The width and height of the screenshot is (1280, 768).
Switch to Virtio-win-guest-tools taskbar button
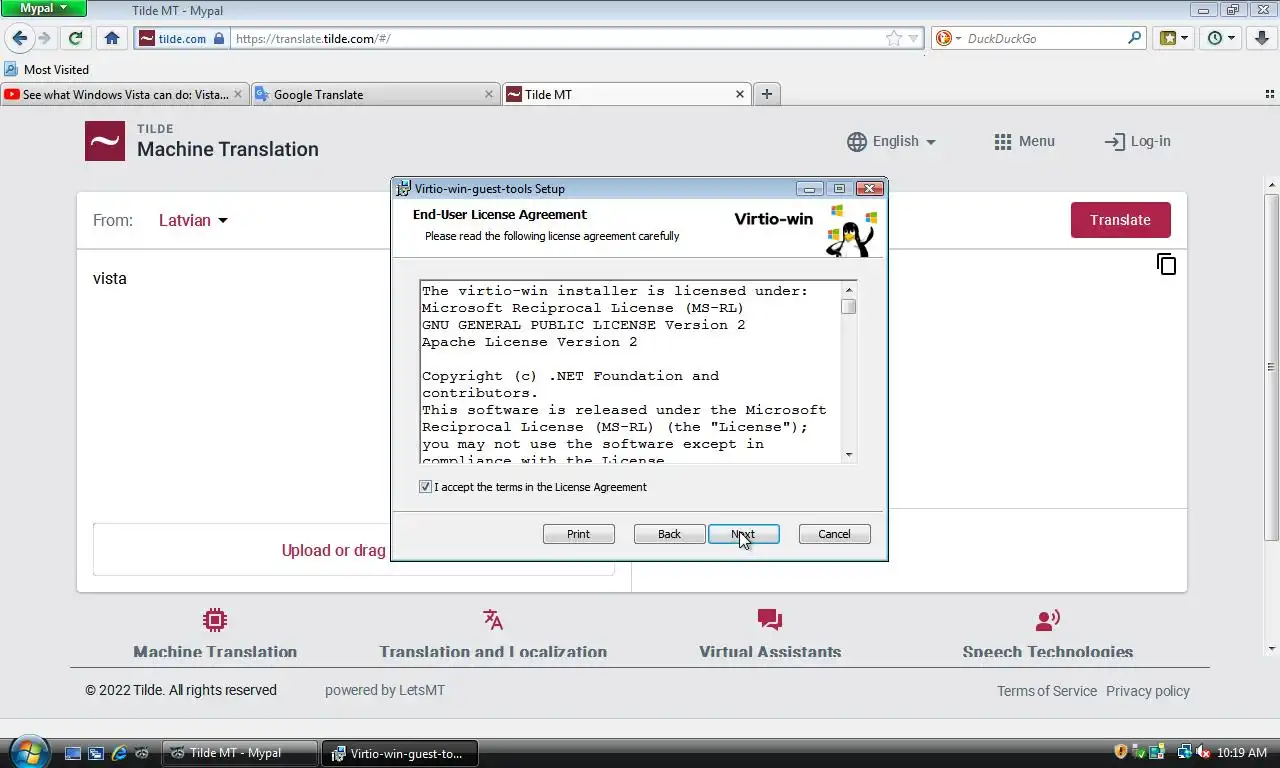pos(401,753)
